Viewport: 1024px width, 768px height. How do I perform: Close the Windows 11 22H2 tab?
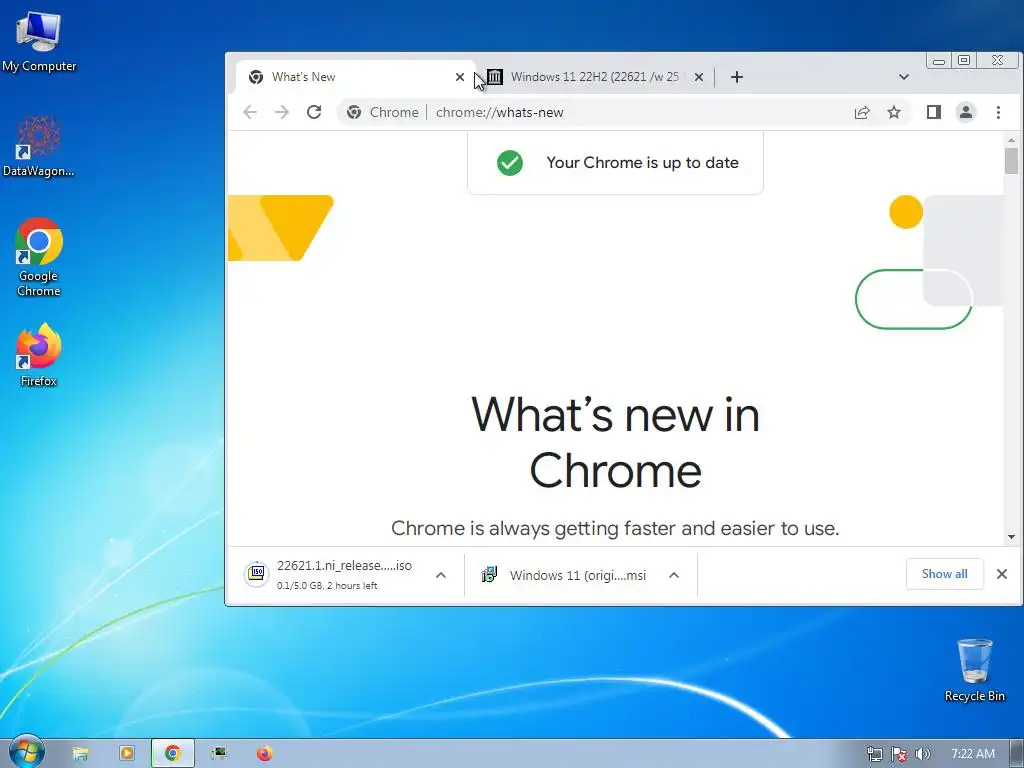tap(699, 77)
